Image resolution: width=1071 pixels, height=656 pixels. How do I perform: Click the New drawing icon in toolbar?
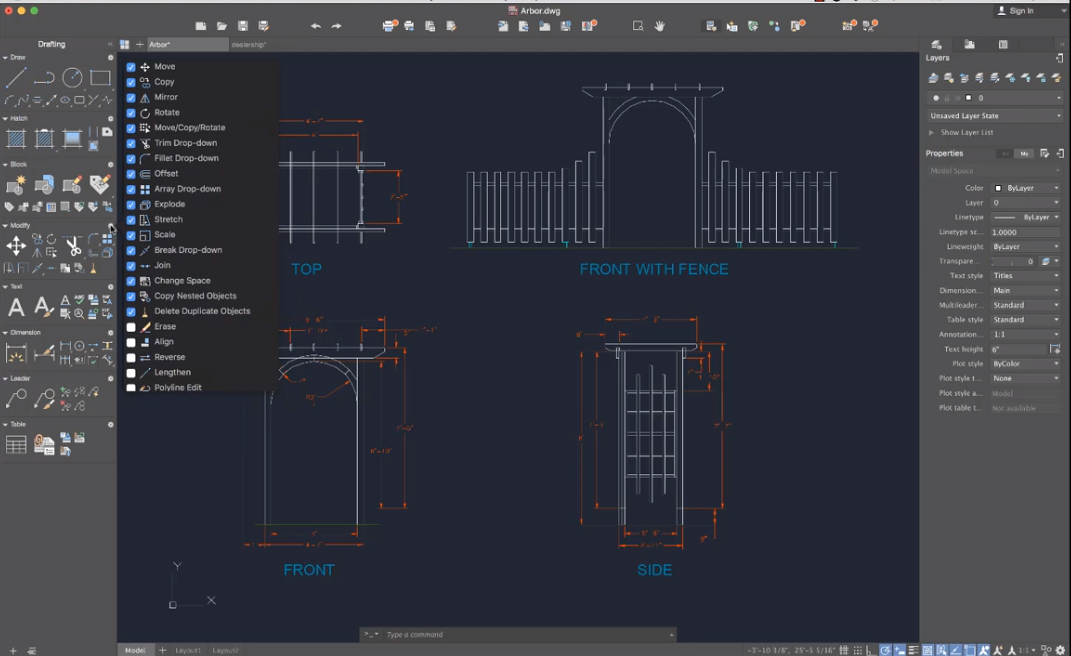201,26
